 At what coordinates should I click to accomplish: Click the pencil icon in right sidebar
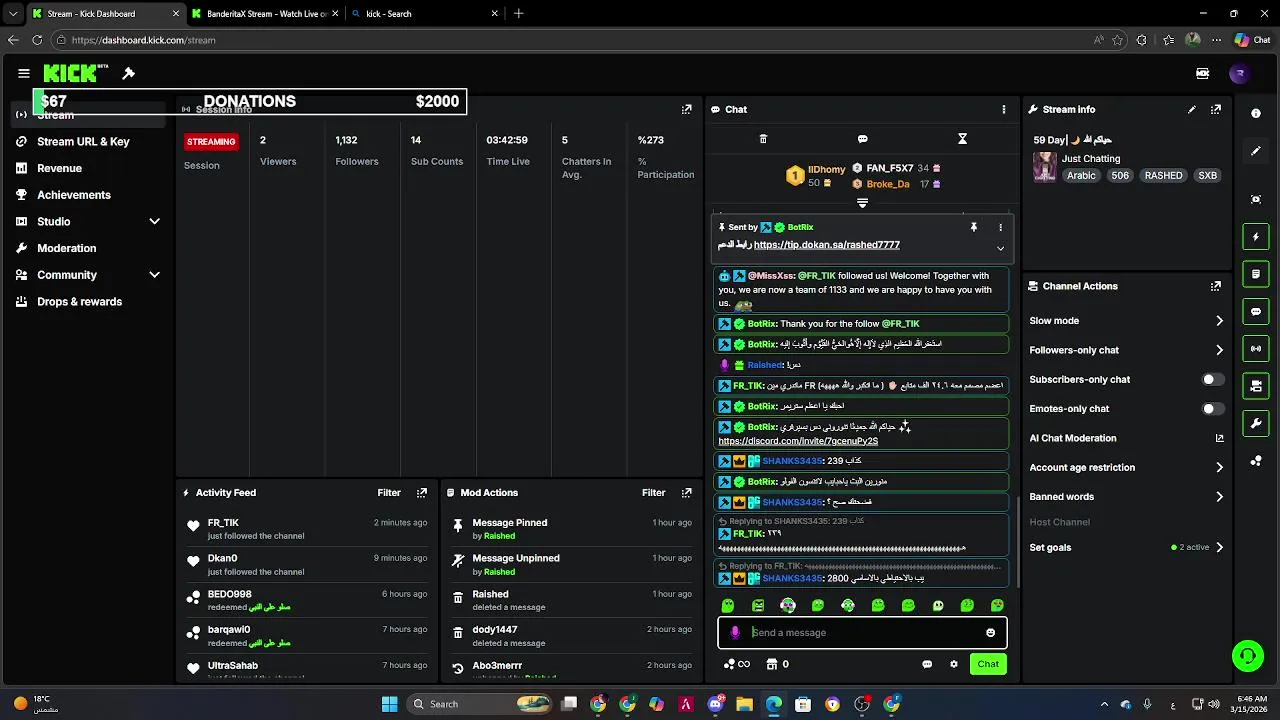[x=1256, y=151]
